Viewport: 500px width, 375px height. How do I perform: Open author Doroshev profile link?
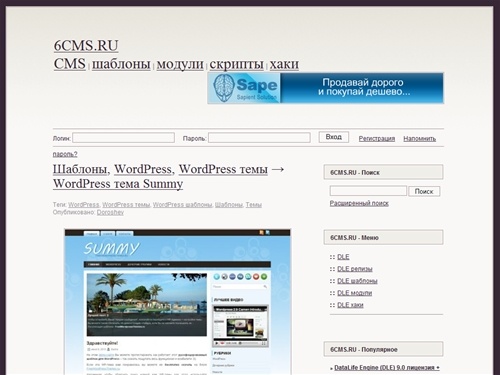pos(110,212)
